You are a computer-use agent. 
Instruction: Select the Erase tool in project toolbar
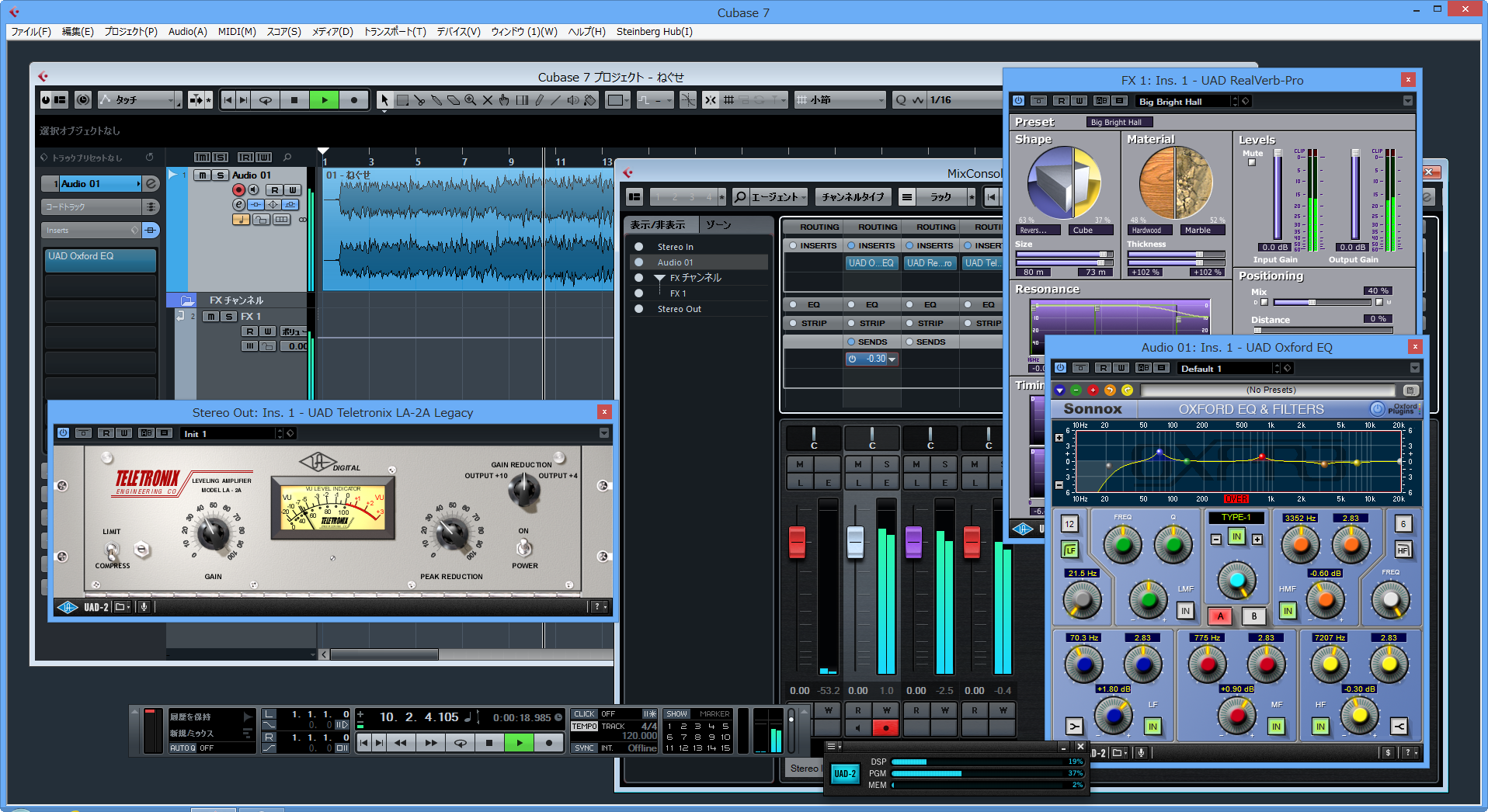click(x=454, y=100)
